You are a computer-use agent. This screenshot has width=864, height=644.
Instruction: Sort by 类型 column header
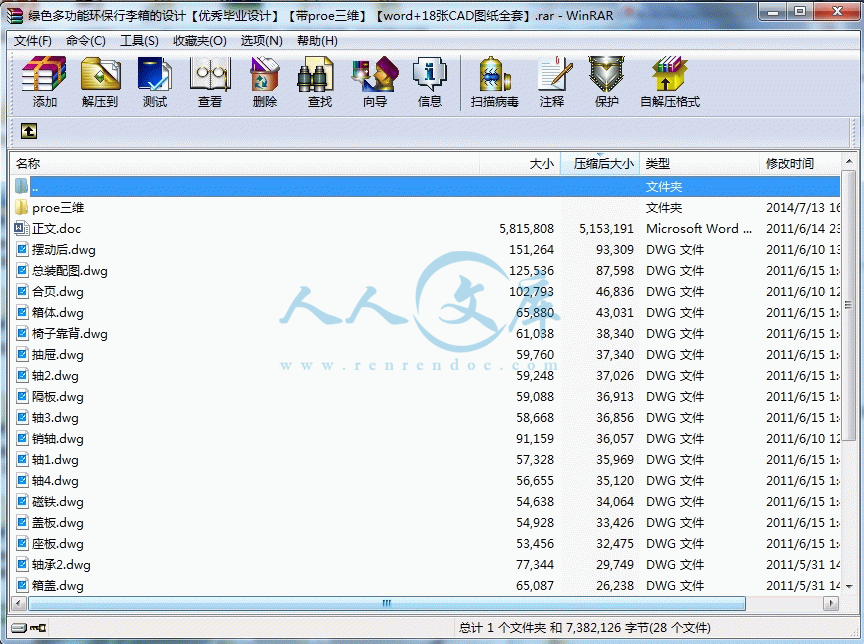(699, 164)
